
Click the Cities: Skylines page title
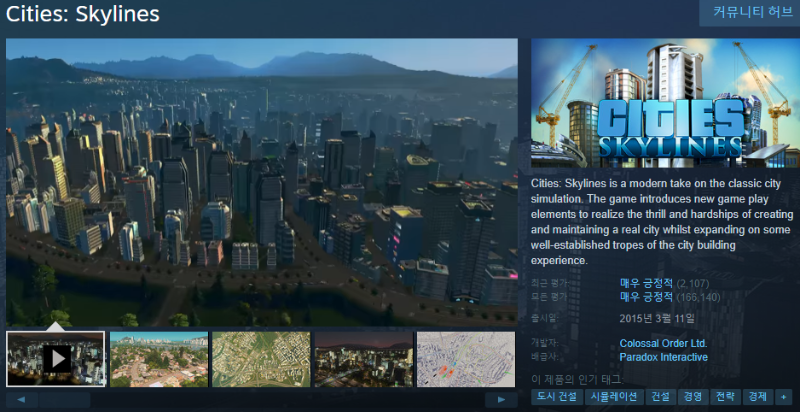83,14
